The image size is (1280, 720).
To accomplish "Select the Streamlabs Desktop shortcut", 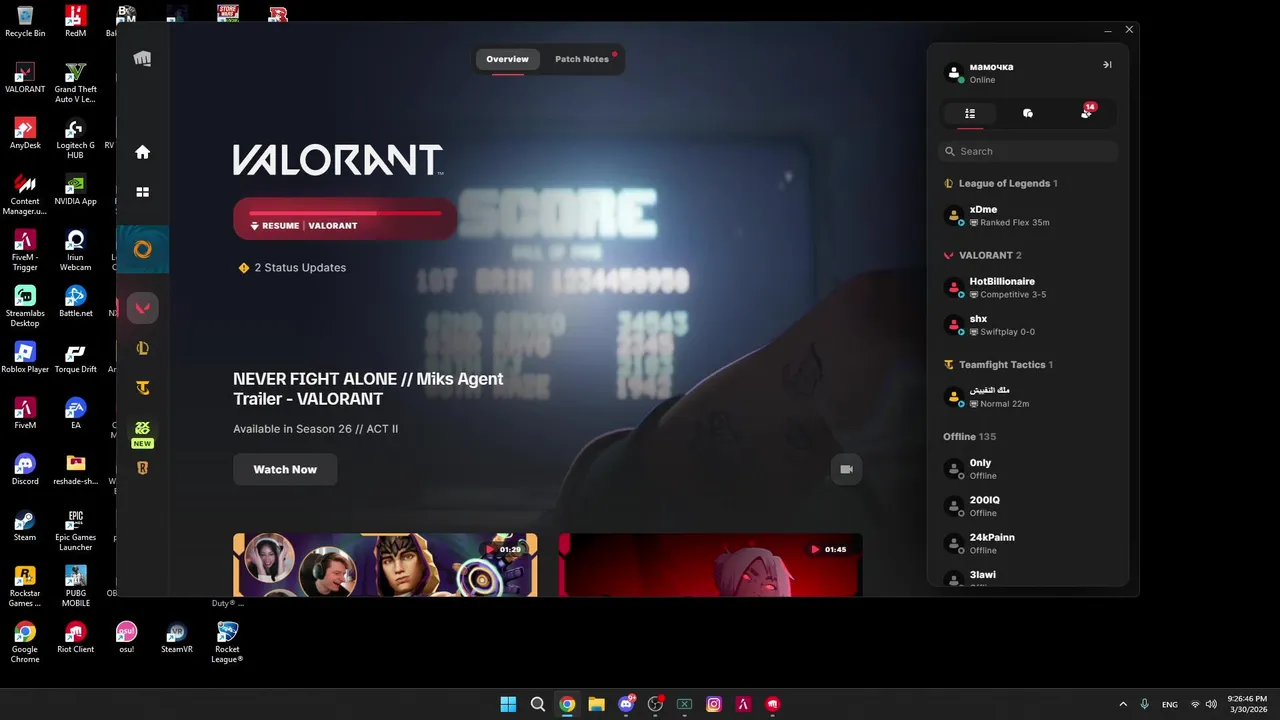I will coord(25,306).
